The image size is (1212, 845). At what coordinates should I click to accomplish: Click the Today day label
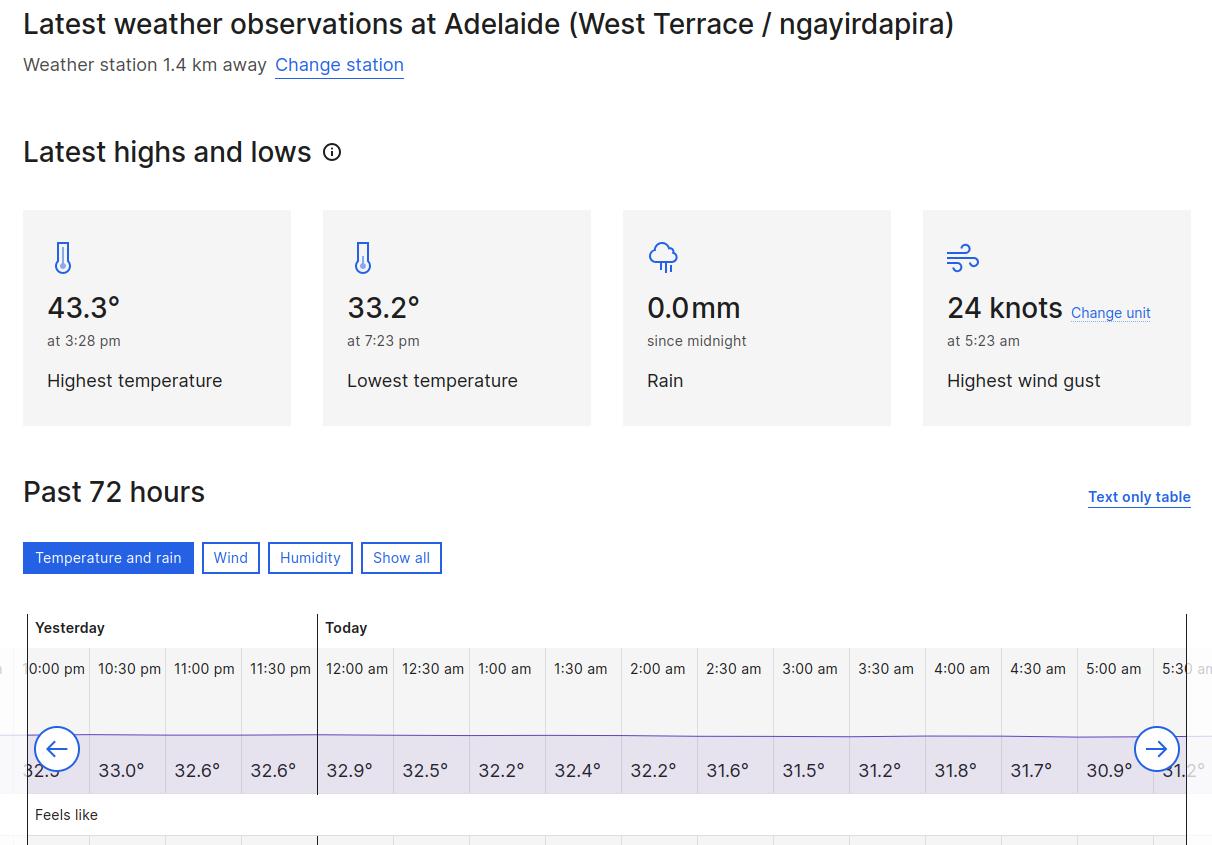point(346,628)
